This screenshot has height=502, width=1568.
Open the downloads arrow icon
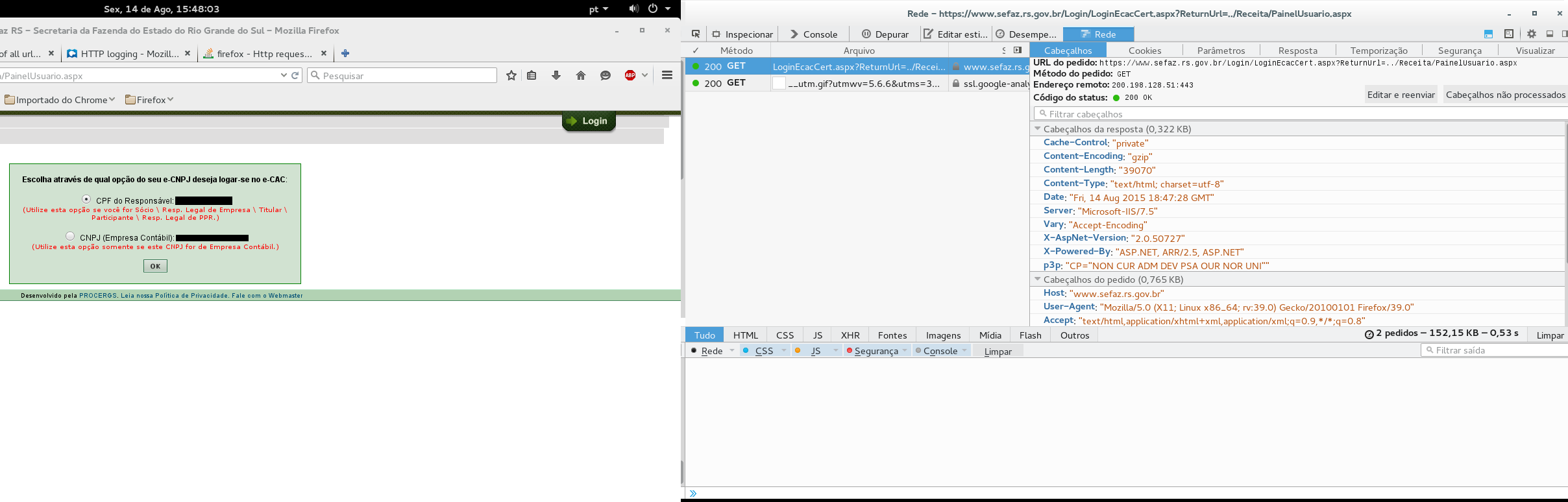pyautogui.click(x=556, y=76)
